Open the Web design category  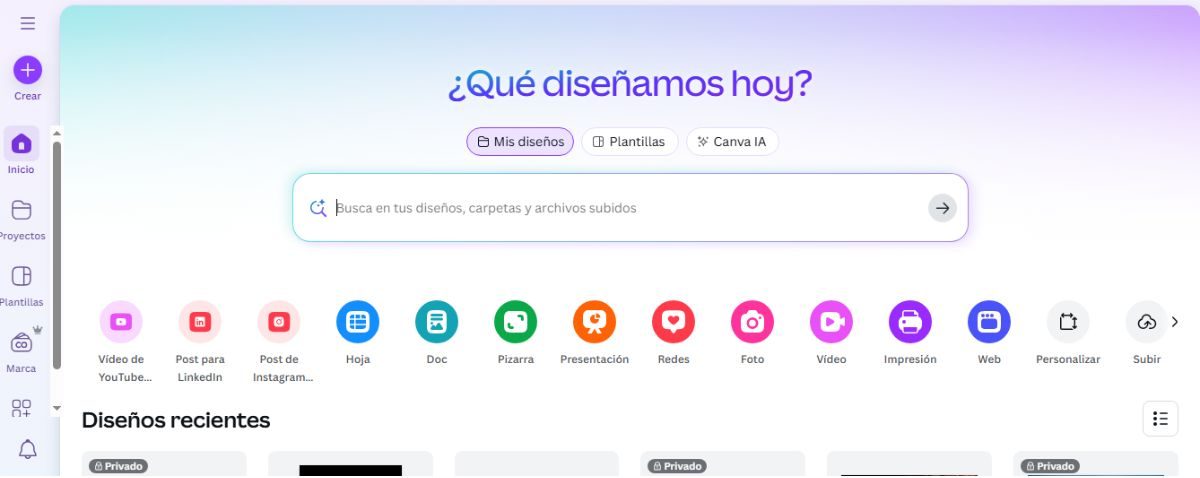(989, 322)
